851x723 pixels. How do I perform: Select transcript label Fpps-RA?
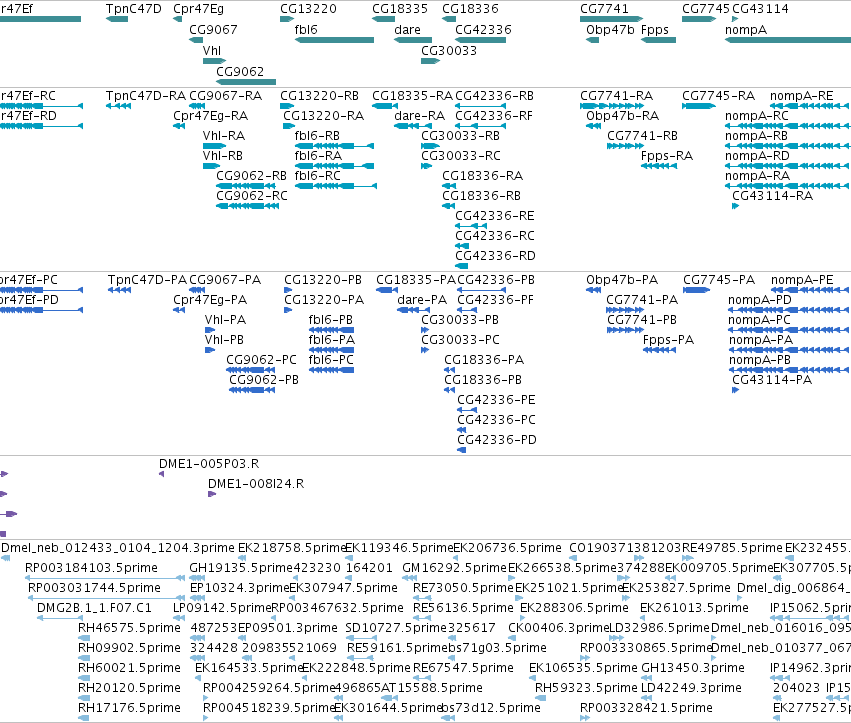point(667,156)
